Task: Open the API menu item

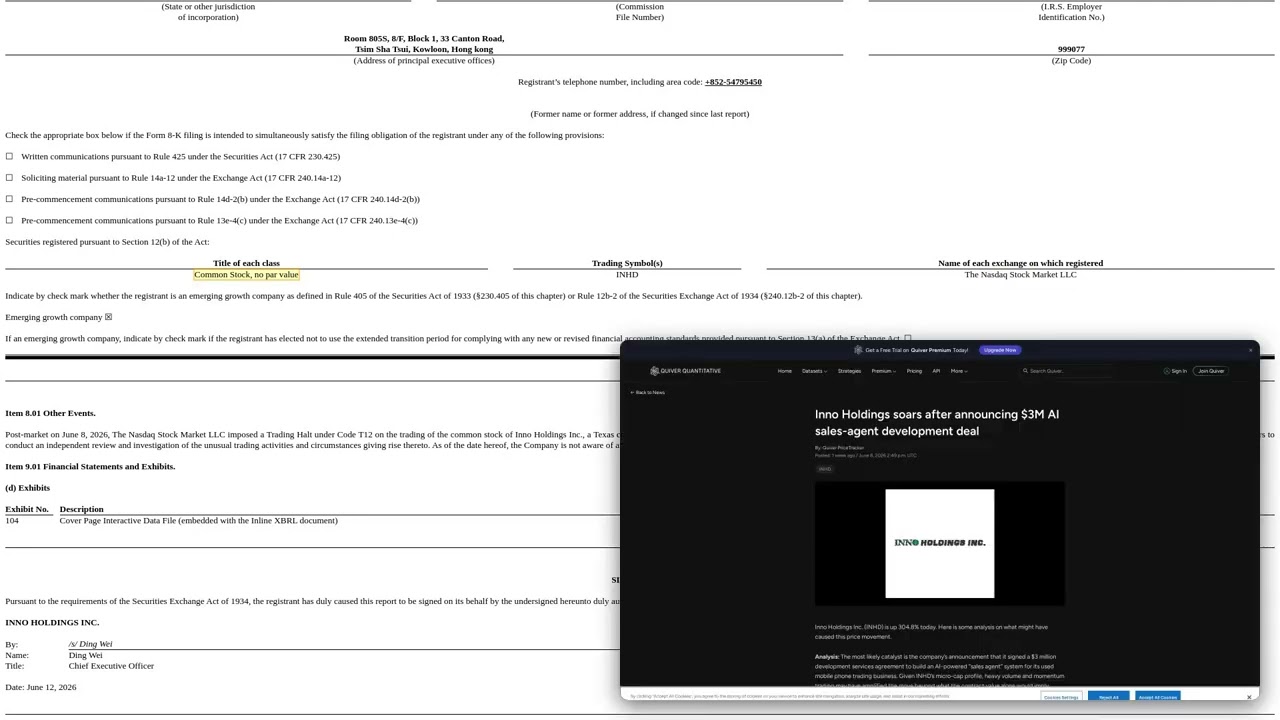Action: click(x=936, y=371)
